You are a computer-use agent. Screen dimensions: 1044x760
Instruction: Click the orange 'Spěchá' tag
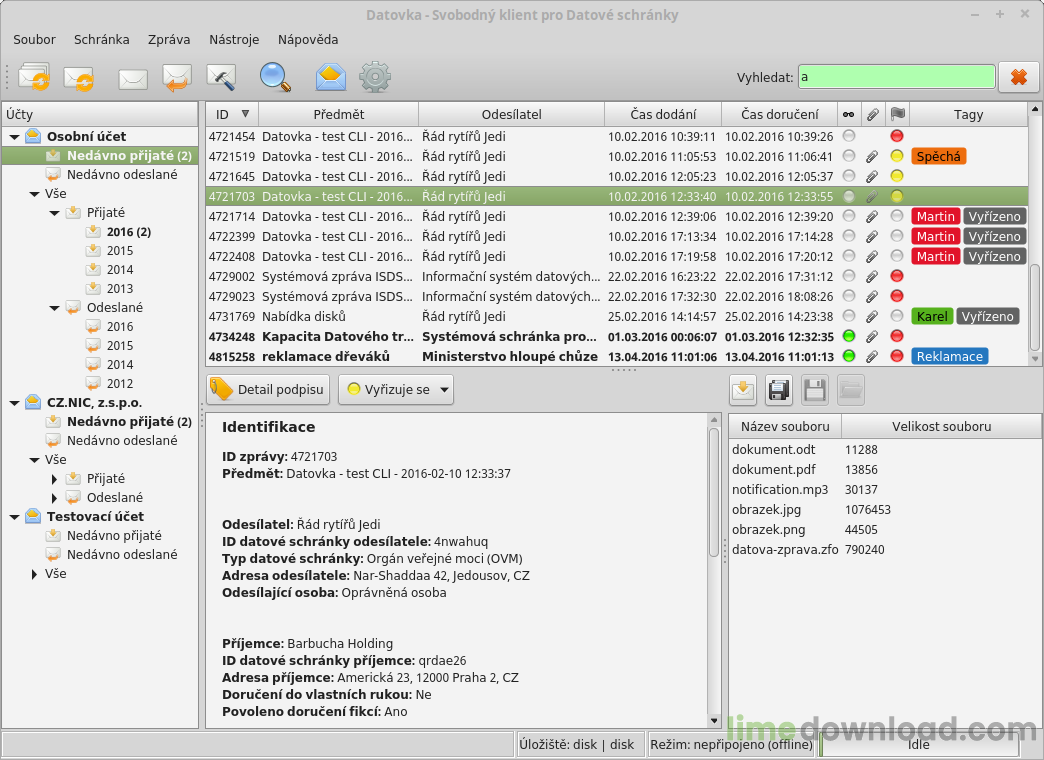[x=938, y=156]
